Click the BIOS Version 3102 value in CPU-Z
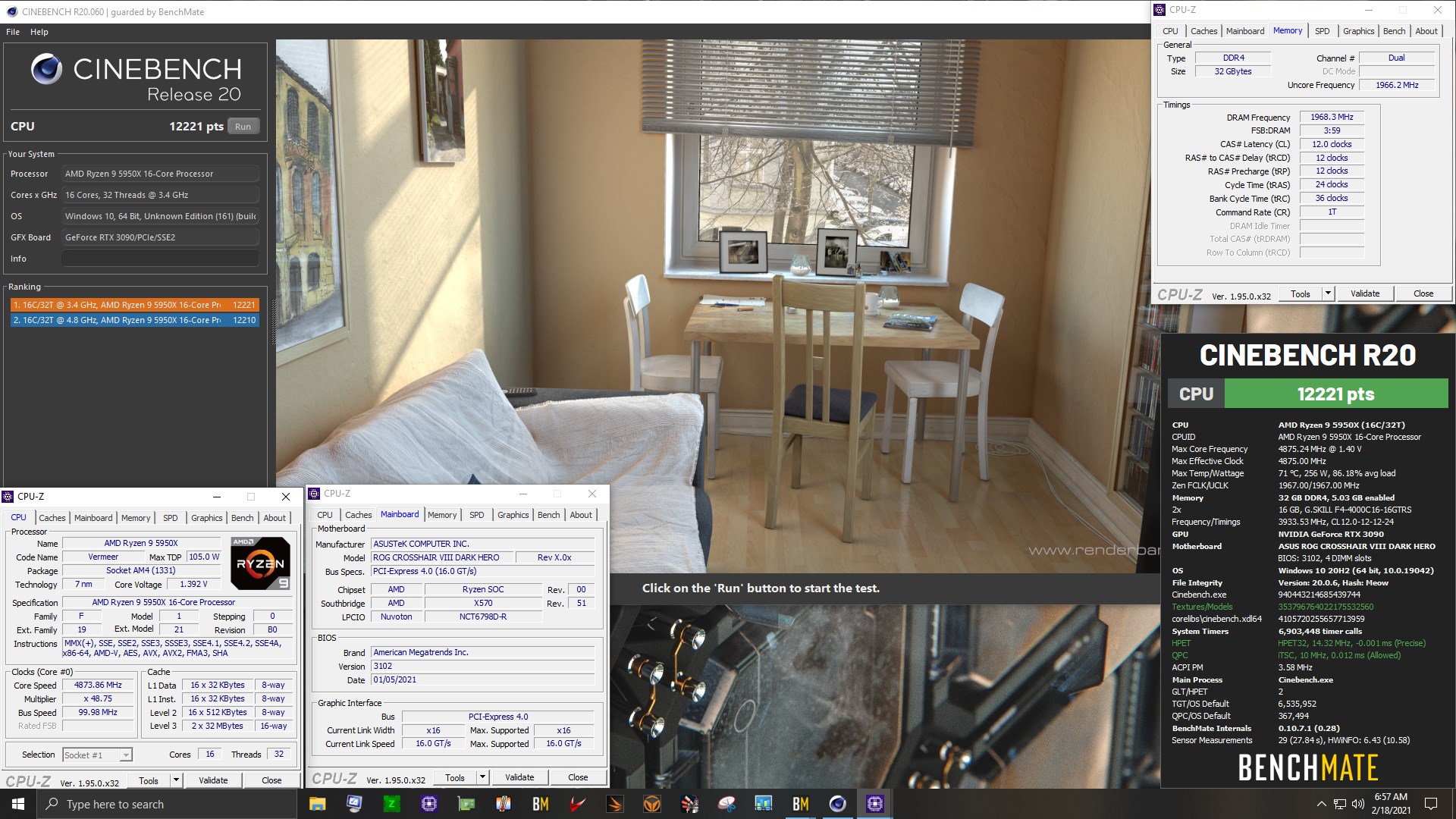 482,666
